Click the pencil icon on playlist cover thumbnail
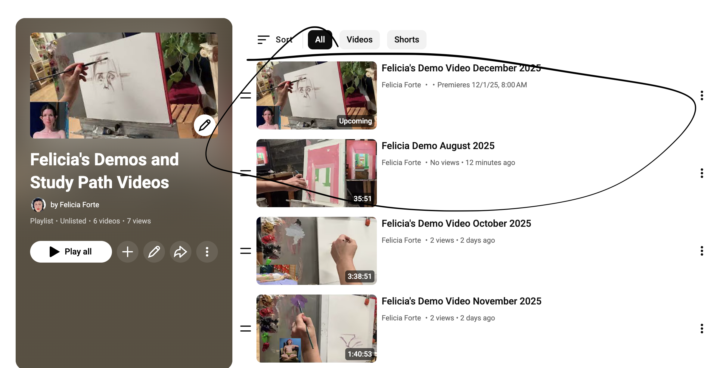This screenshot has width=720, height=368. [204, 125]
